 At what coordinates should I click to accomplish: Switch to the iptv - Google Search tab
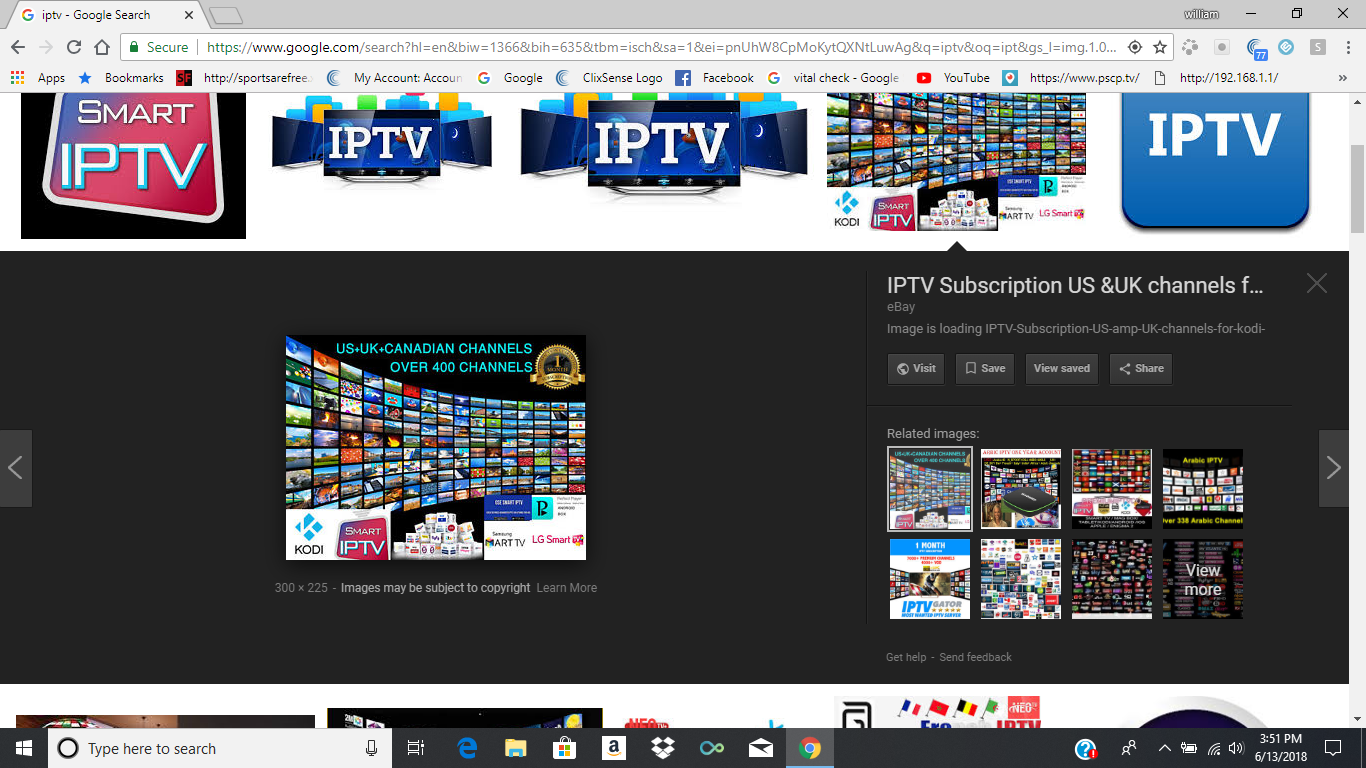click(x=107, y=15)
